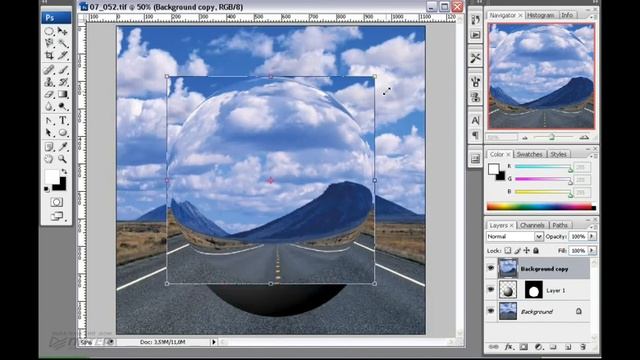Select the Blur tool

pos(49,107)
